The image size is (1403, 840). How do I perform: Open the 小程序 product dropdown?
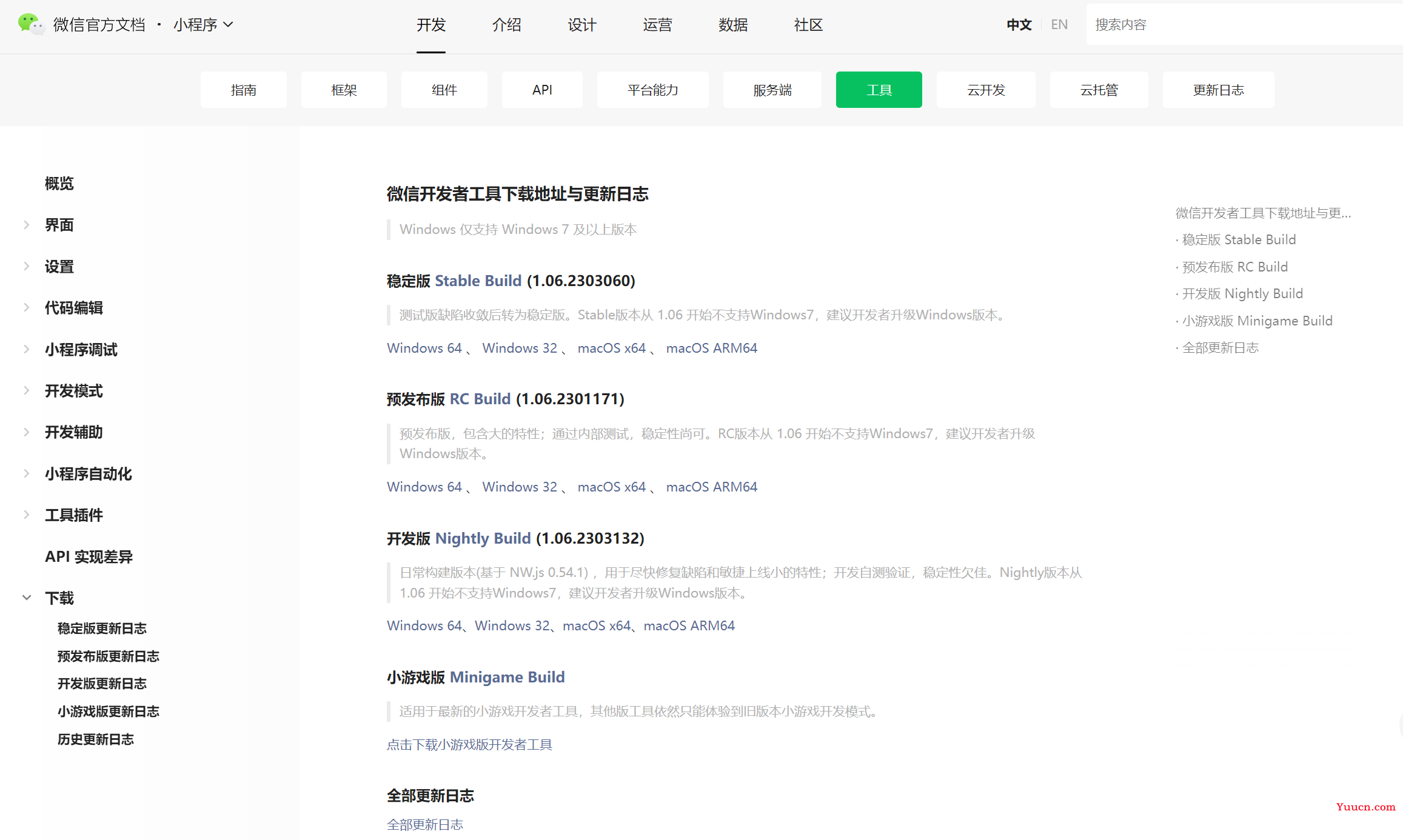(x=203, y=25)
